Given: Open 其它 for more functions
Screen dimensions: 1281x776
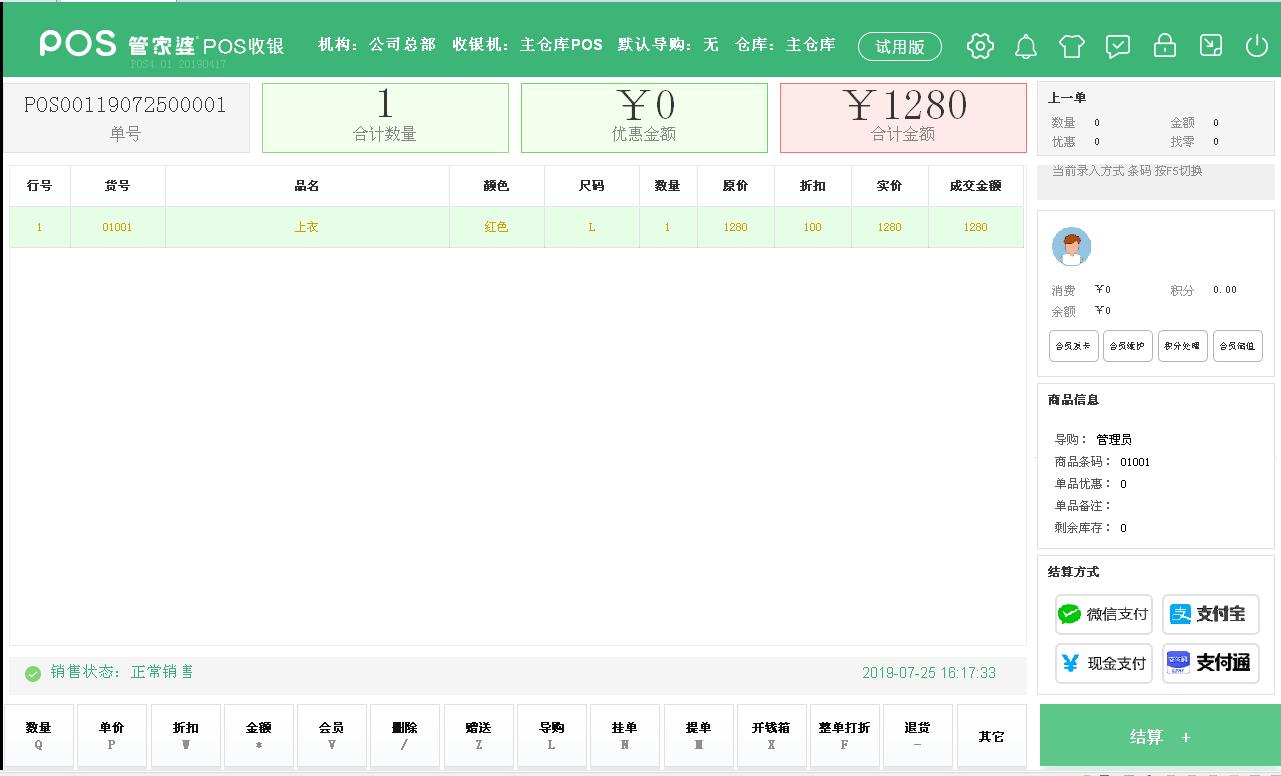Looking at the screenshot, I should click(x=991, y=736).
